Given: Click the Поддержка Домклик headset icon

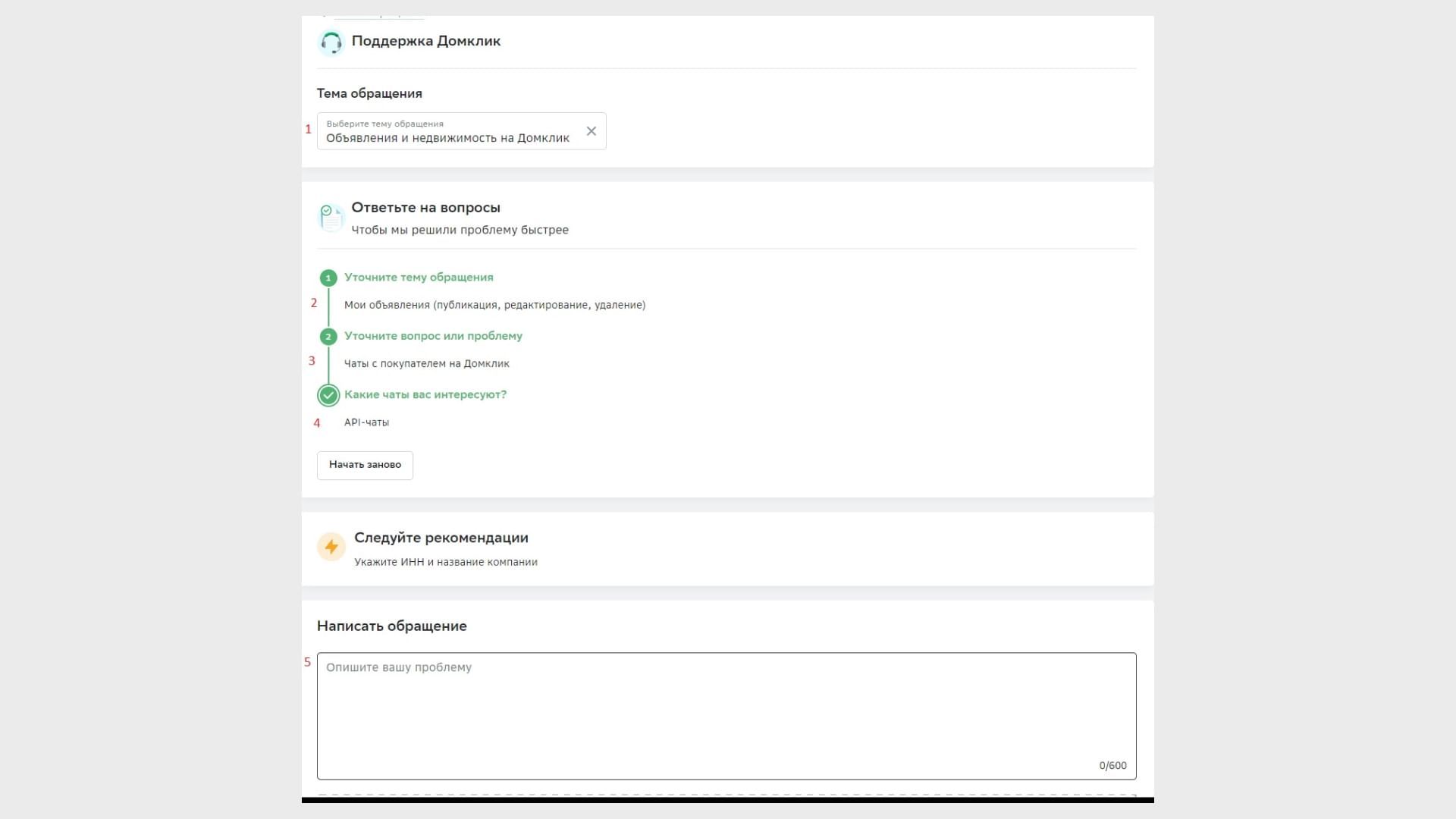Looking at the screenshot, I should click(x=331, y=42).
